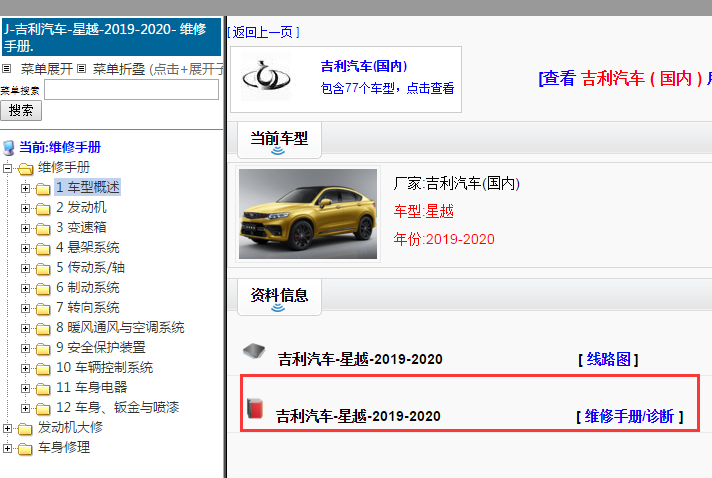Click folder icon for 4 悬架系统

coord(43,248)
